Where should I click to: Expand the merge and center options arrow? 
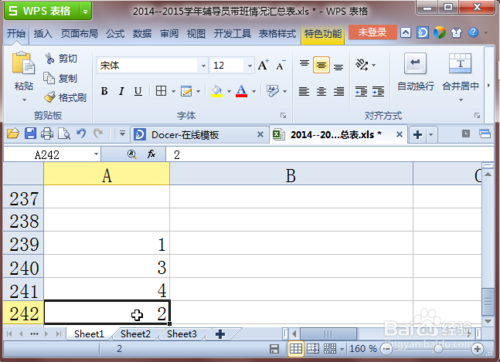tap(461, 100)
